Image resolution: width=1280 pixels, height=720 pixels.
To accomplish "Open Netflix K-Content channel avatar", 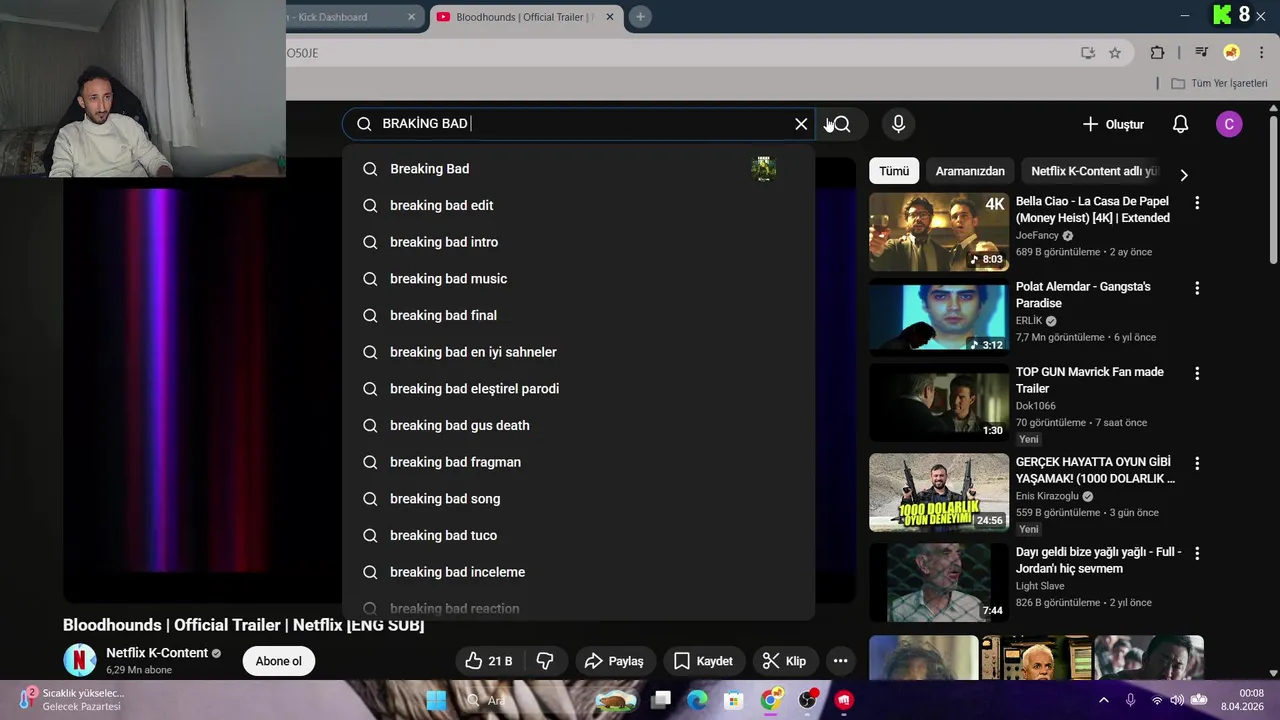I will [x=80, y=660].
